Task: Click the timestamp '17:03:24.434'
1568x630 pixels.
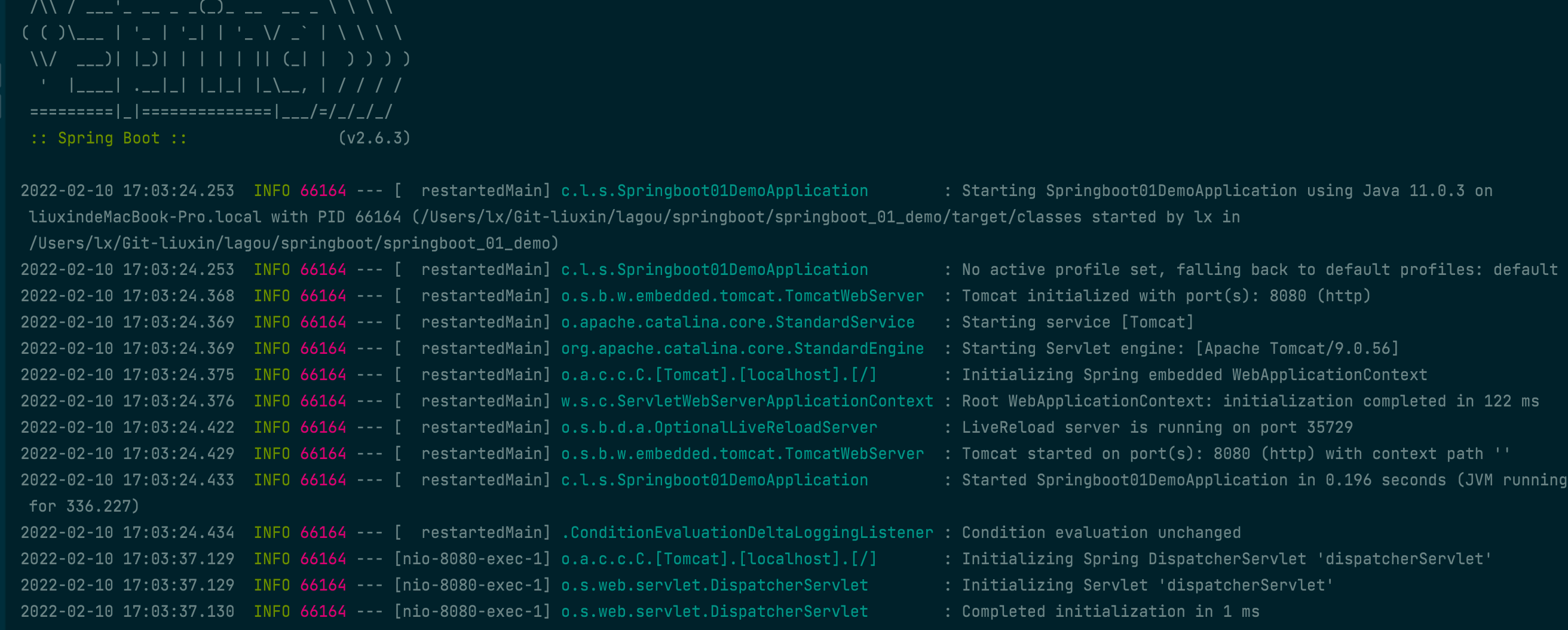Action: [x=178, y=533]
